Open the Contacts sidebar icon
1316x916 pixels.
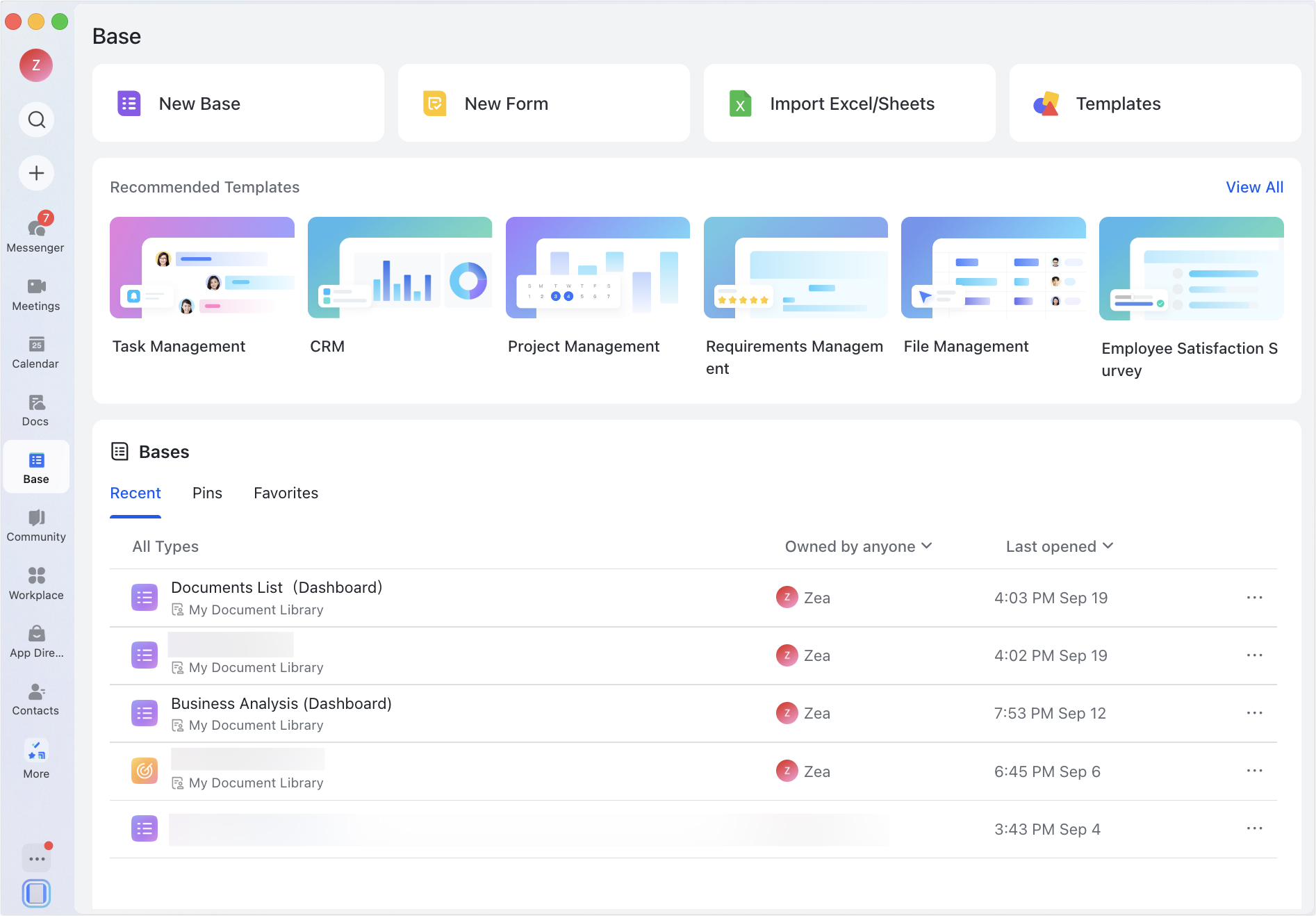36,699
